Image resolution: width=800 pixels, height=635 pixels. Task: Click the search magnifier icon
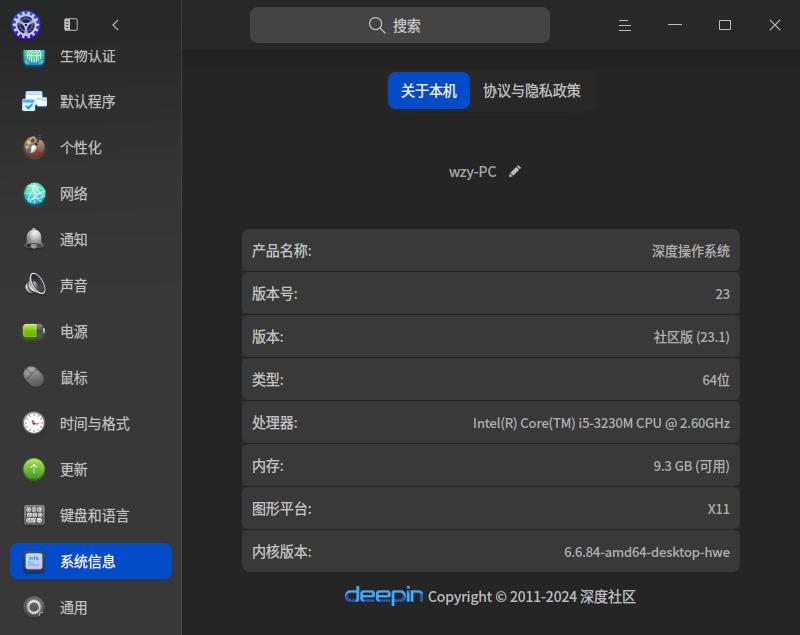click(377, 25)
